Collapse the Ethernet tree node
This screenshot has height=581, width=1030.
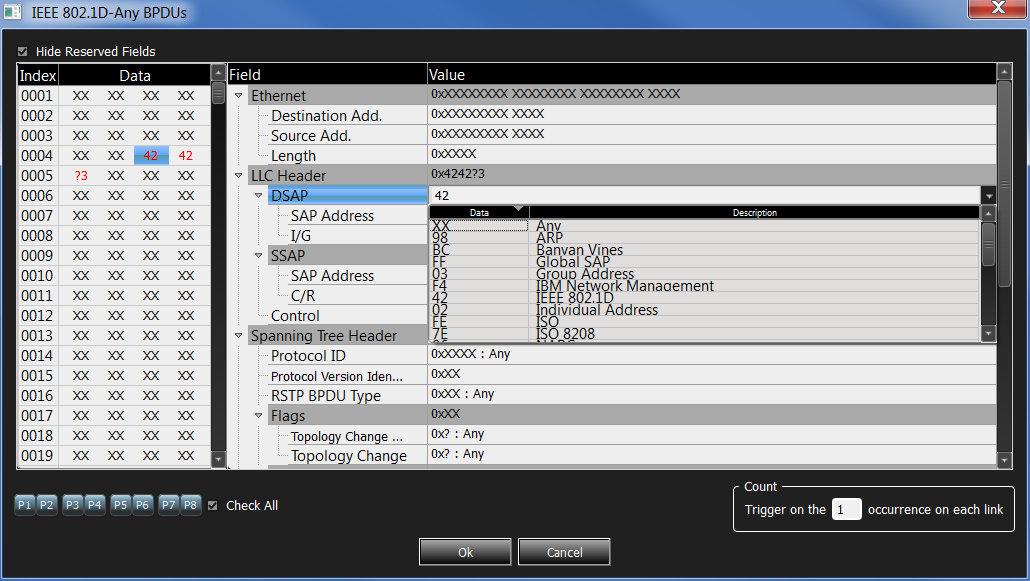point(238,96)
